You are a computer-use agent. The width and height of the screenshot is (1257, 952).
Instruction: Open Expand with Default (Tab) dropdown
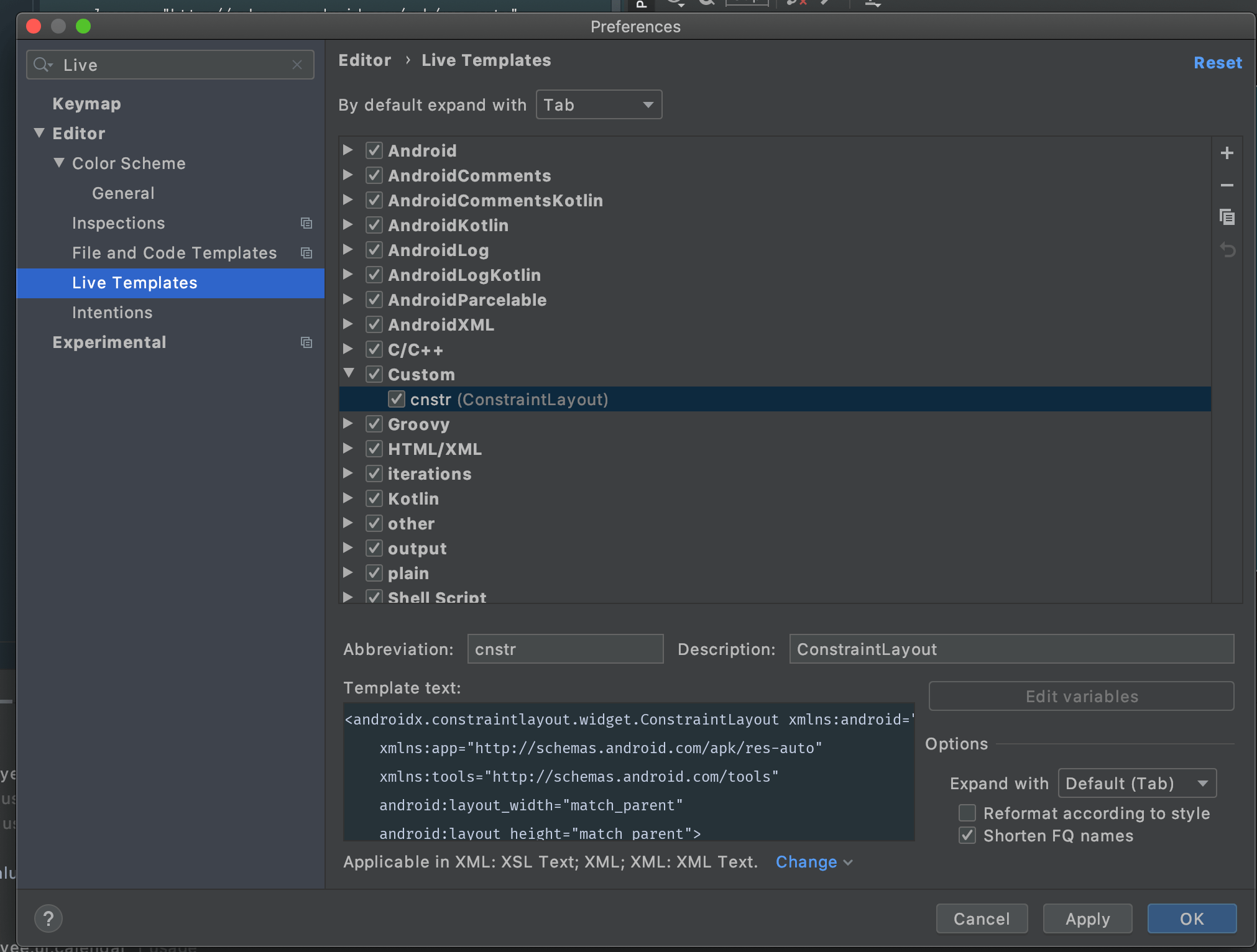1137,783
